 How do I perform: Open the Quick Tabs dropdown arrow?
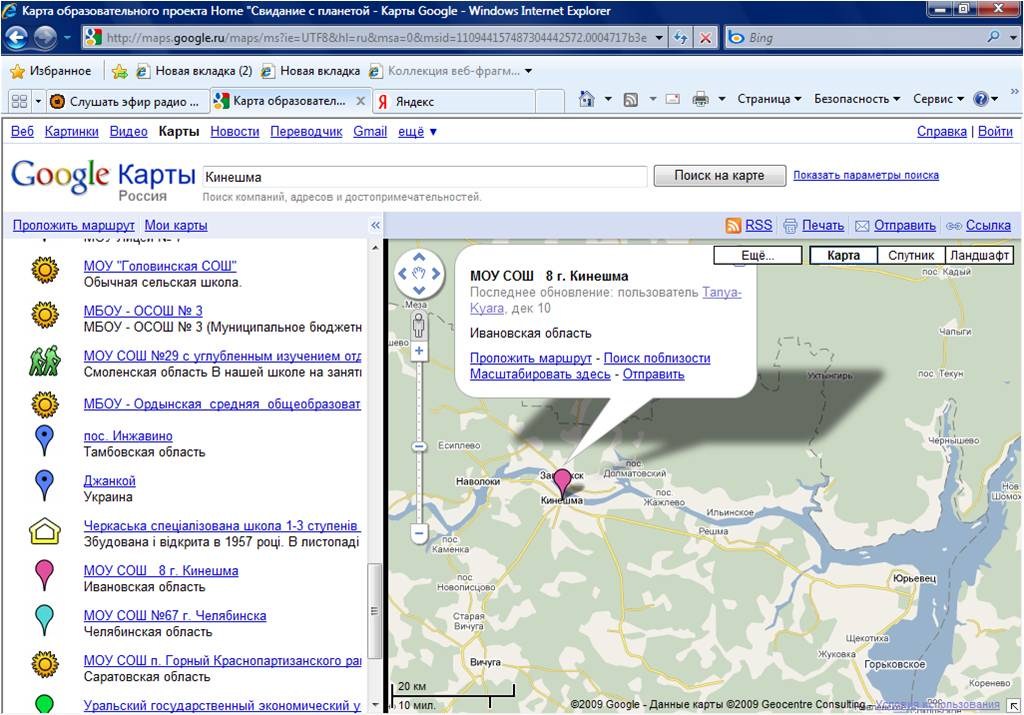38,101
